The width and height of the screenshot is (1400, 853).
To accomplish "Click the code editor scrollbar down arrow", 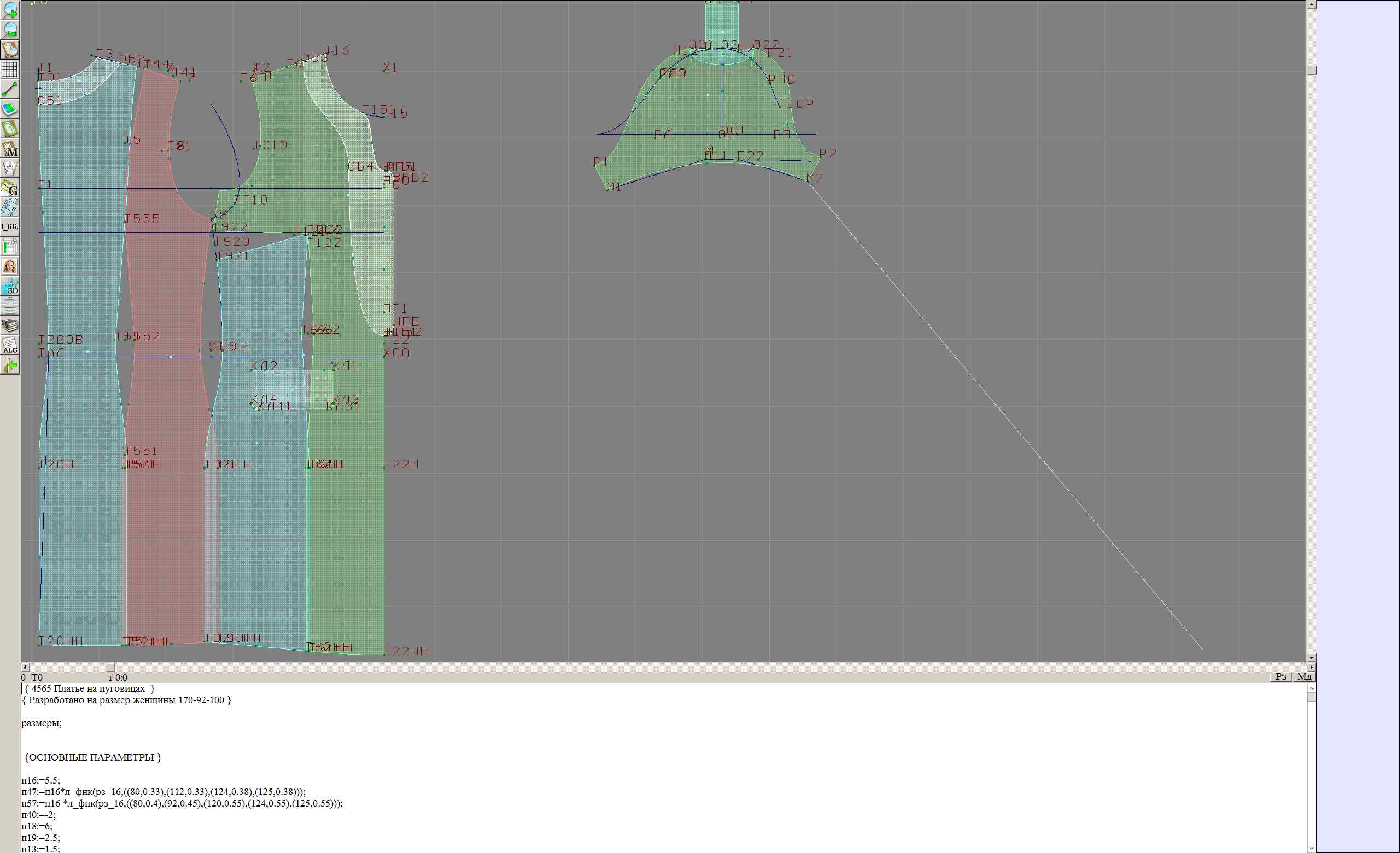I will 1311,849.
